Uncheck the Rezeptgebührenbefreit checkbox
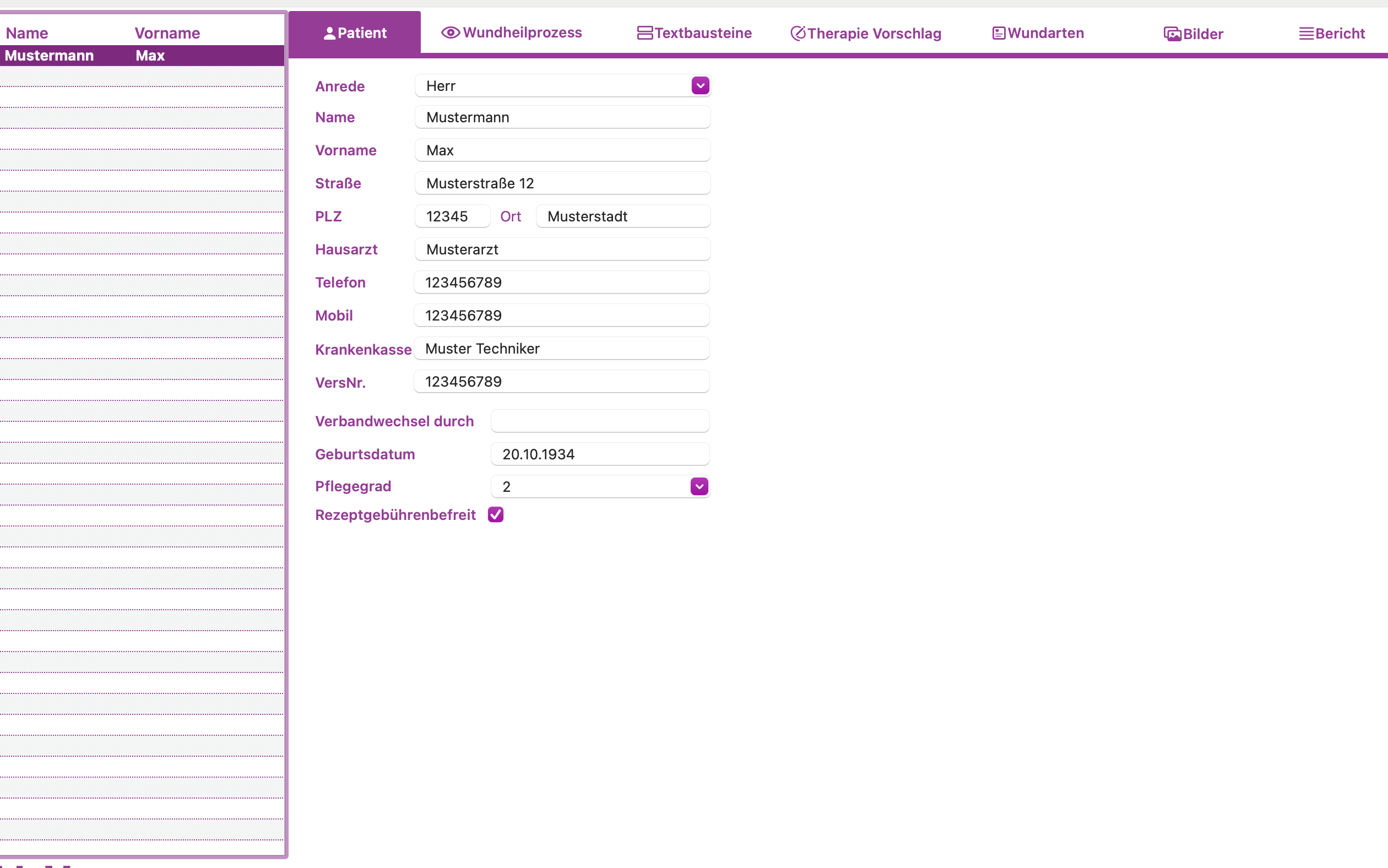This screenshot has height=868, width=1388. coord(495,514)
